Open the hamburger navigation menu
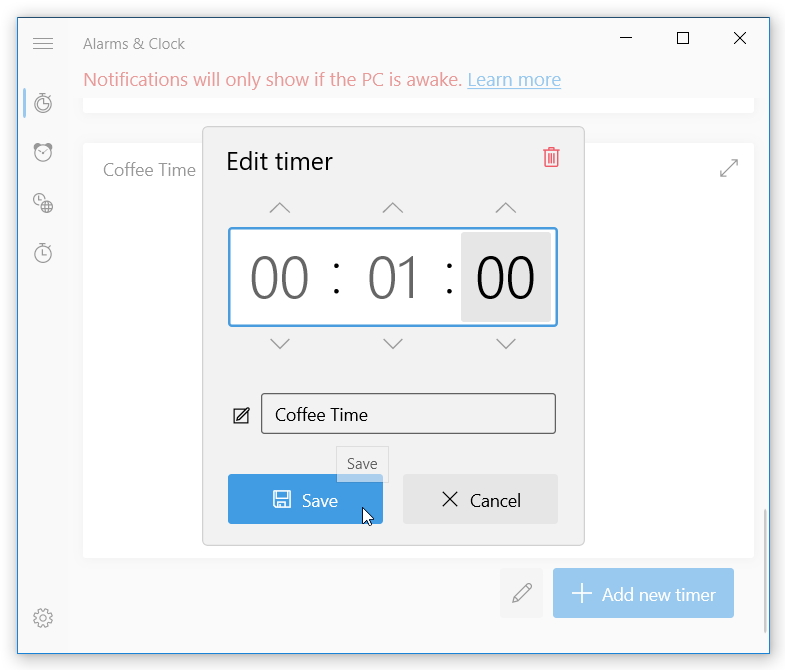 tap(43, 44)
